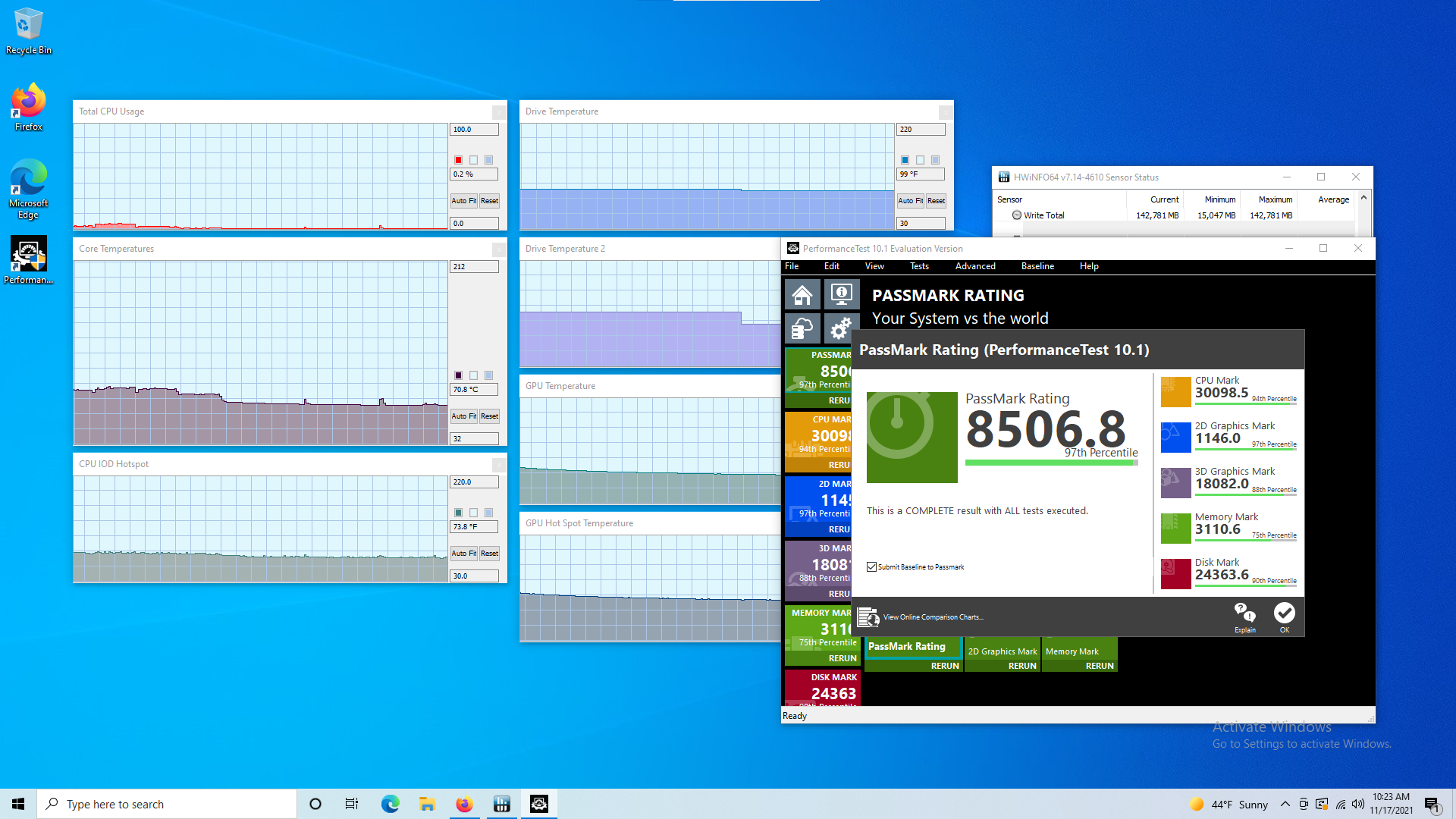Toggle Submit Baseline to Passmark checkbox
1456x819 pixels.
pyautogui.click(x=872, y=567)
